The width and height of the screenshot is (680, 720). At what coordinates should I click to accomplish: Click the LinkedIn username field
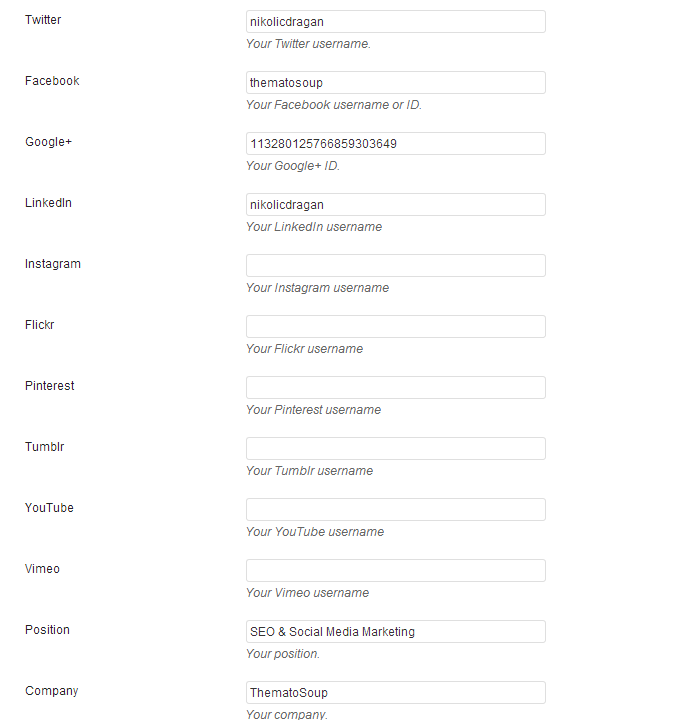(395, 205)
